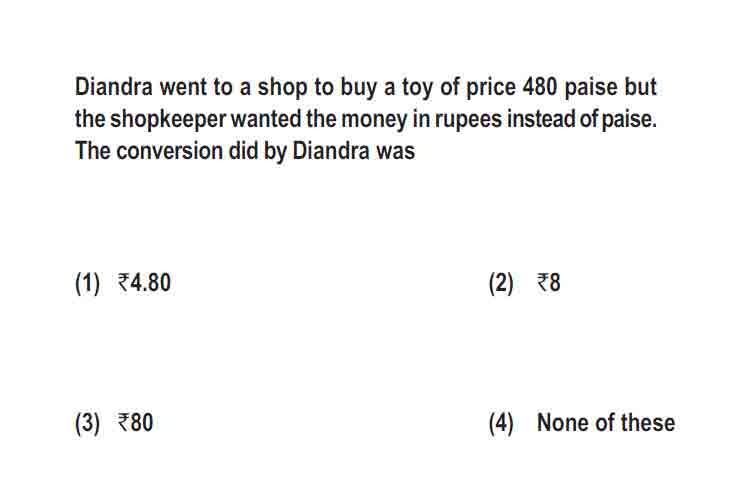Image resolution: width=750 pixels, height=500 pixels.
Task: Click the word 'Diandra' at question start
Action: (x=114, y=87)
